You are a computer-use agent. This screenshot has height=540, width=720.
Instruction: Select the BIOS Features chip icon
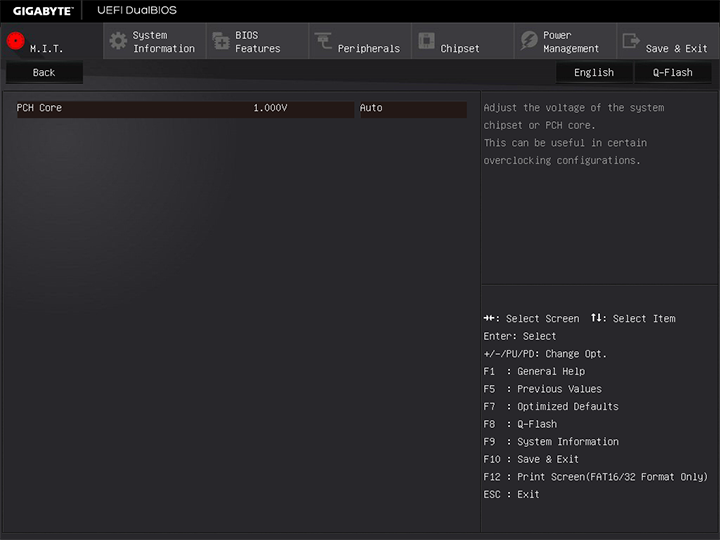pos(221,41)
